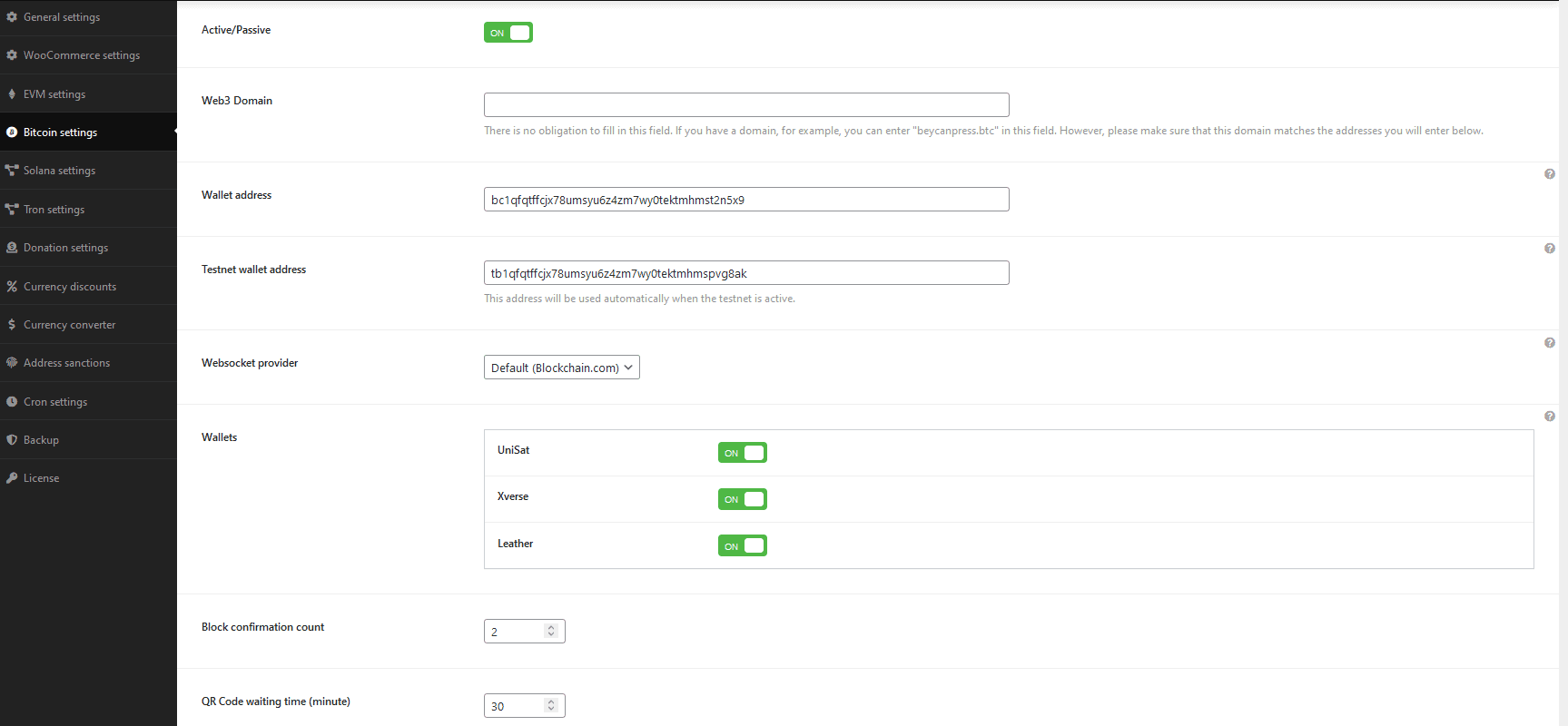Open Cron settings from the sidebar
This screenshot has height=726, width=1568.
55,402
